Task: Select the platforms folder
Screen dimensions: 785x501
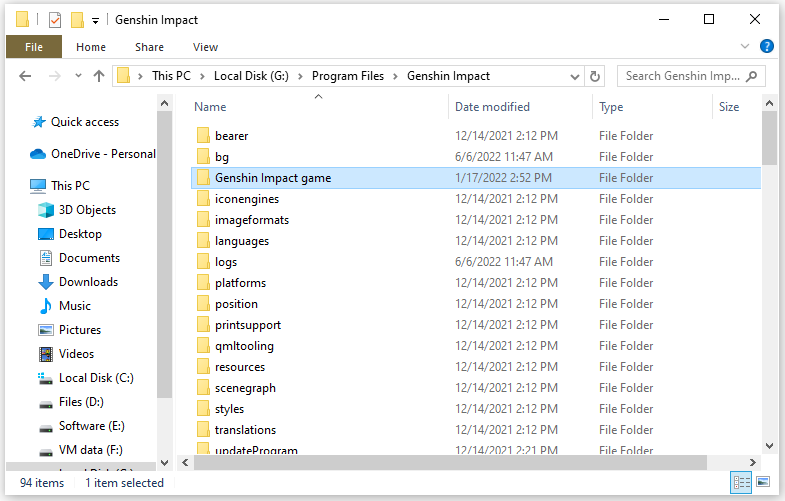Action: [476, 283]
